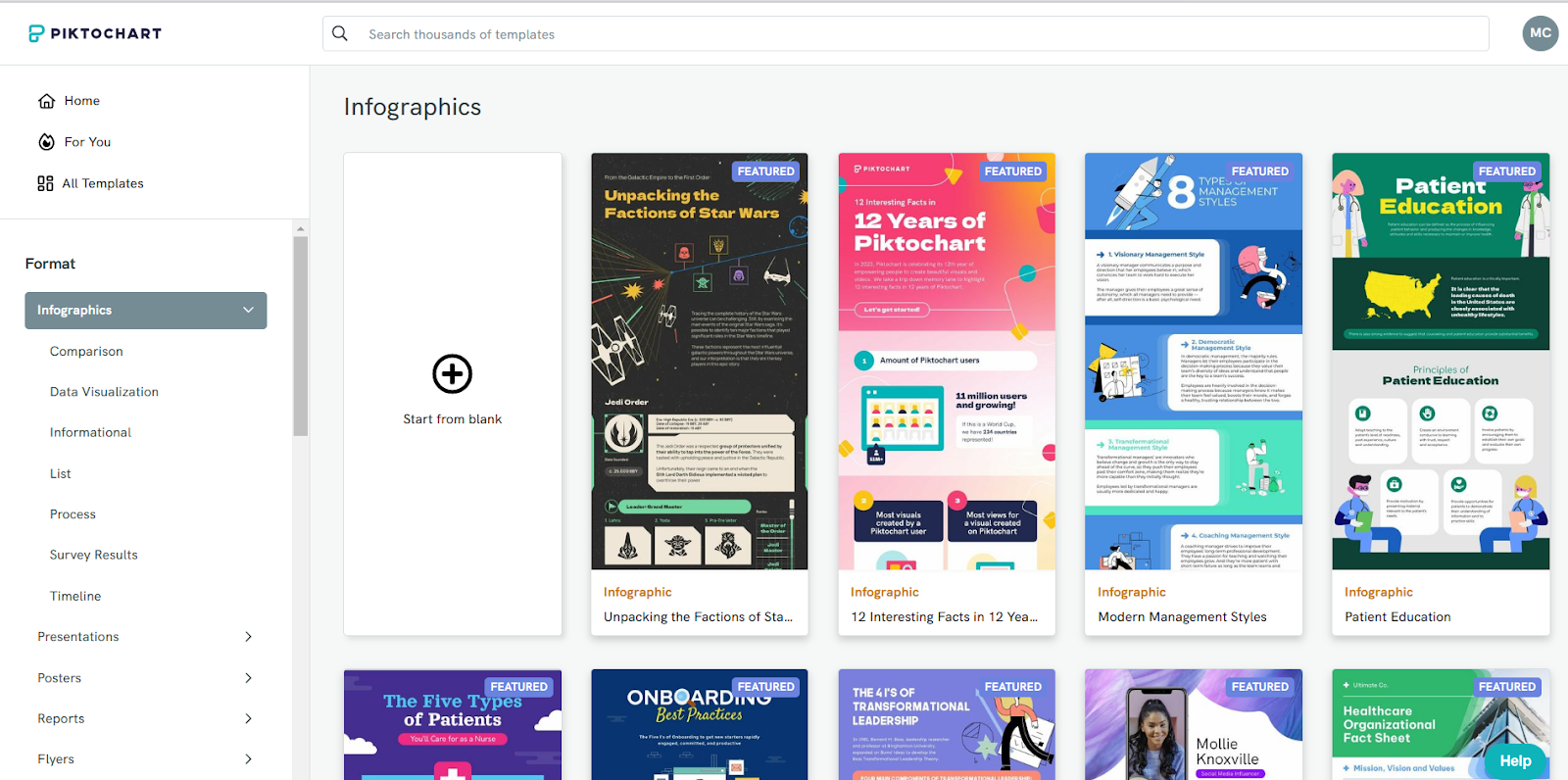Expand the Presentations category chevron

coord(249,637)
